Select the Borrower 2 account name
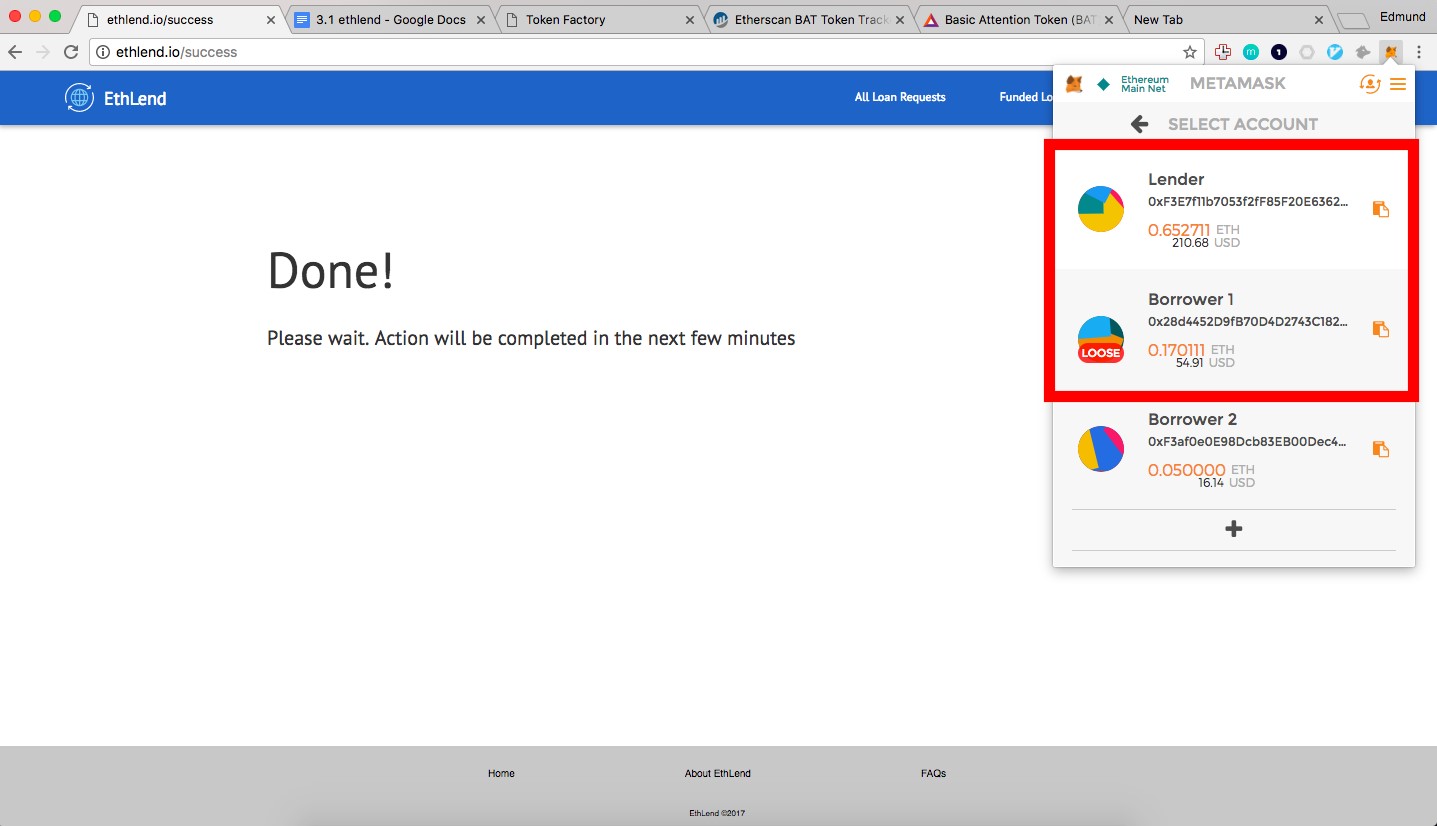The width and height of the screenshot is (1437, 826). pyautogui.click(x=1192, y=419)
